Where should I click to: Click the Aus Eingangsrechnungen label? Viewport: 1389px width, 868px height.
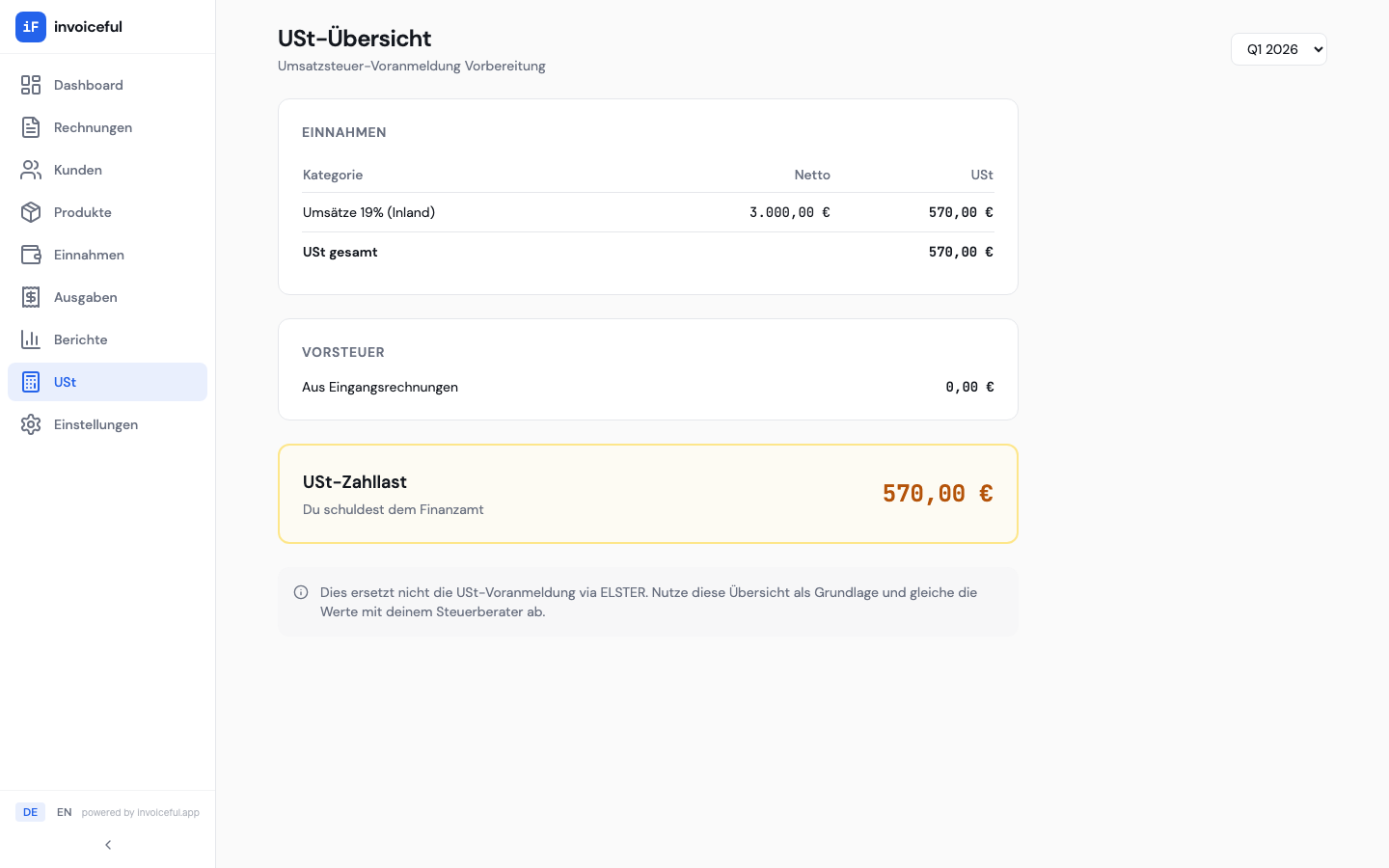(x=380, y=387)
